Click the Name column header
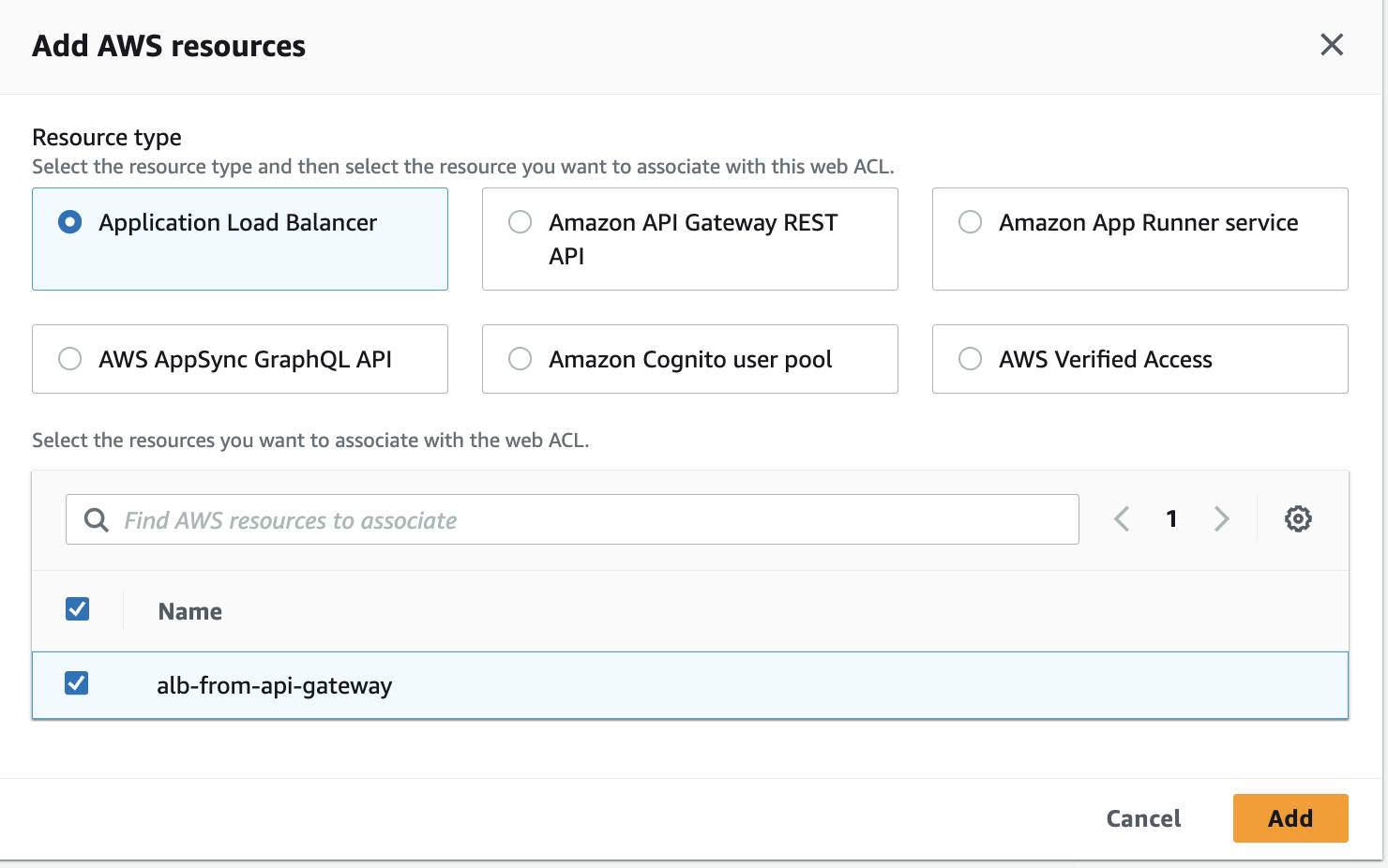The width and height of the screenshot is (1388, 868). click(x=189, y=610)
